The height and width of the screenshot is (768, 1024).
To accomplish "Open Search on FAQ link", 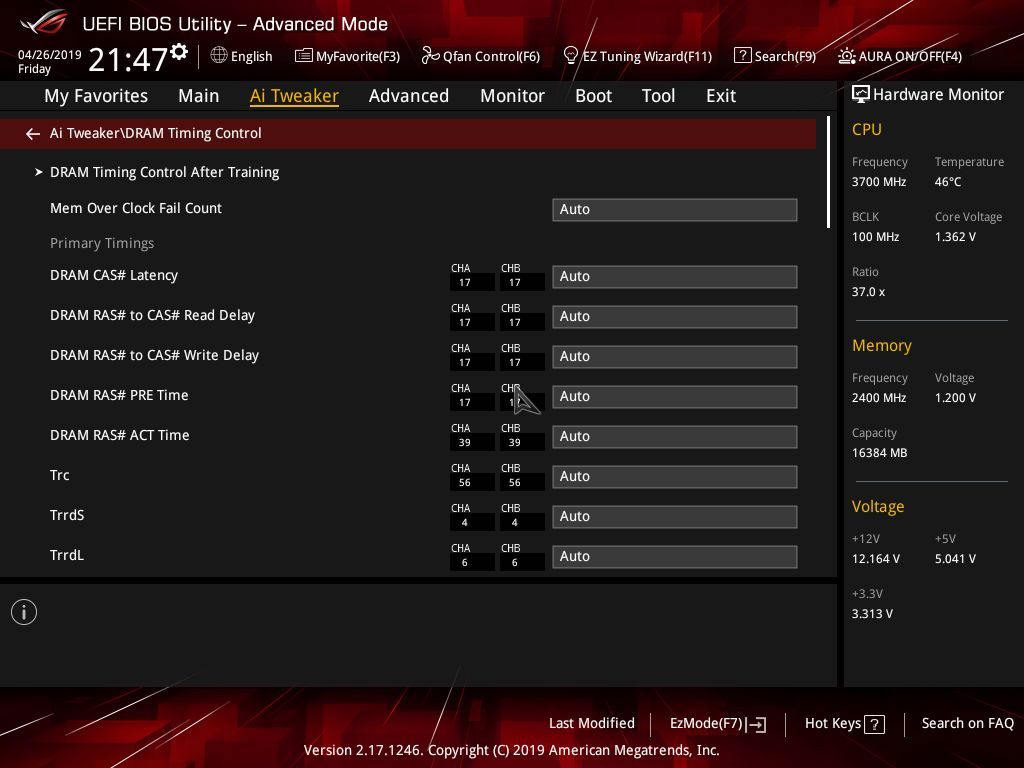I will [967, 723].
